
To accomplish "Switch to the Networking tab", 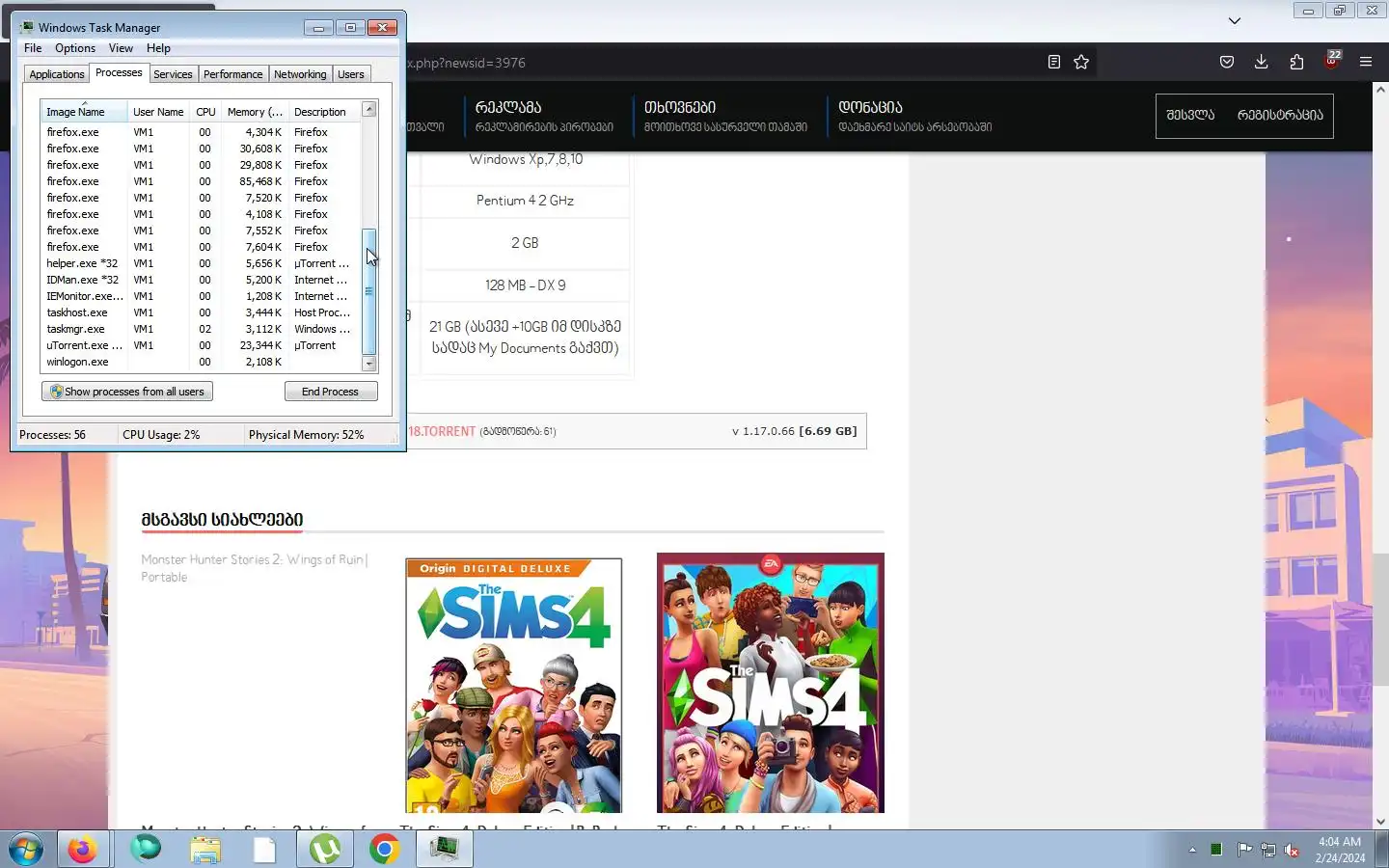I will tap(300, 74).
